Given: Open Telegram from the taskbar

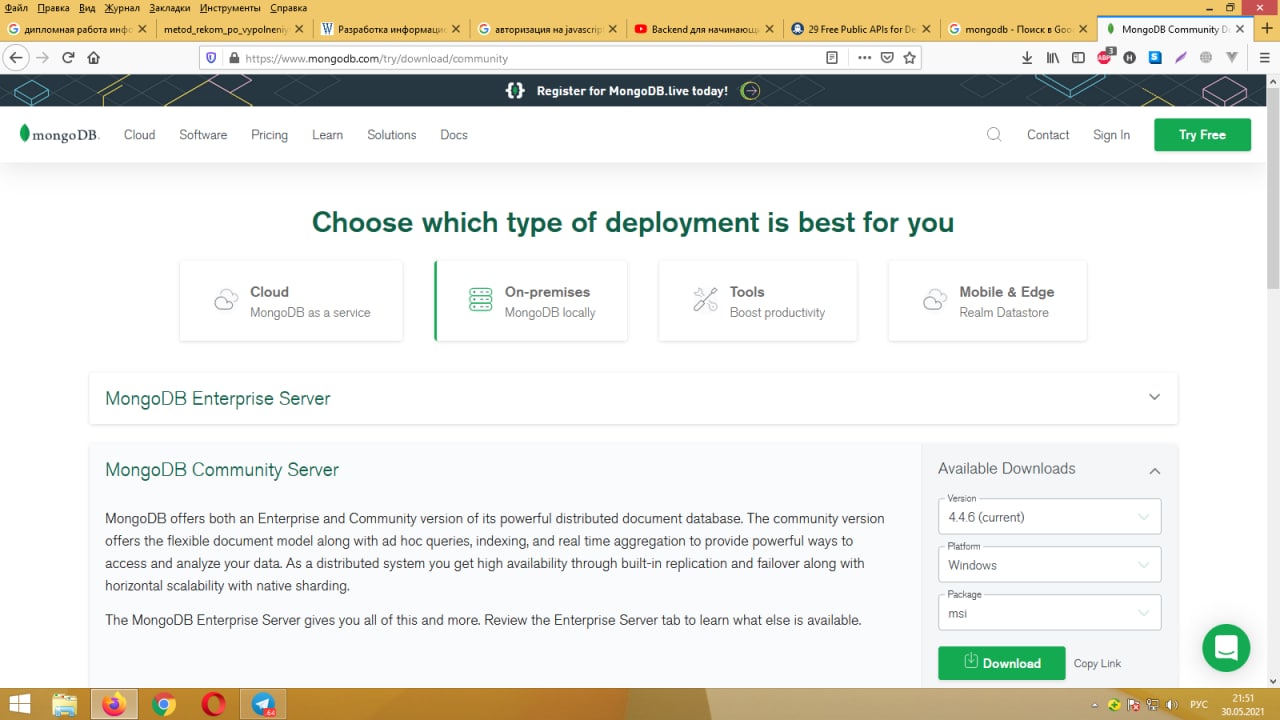Looking at the screenshot, I should point(263,704).
